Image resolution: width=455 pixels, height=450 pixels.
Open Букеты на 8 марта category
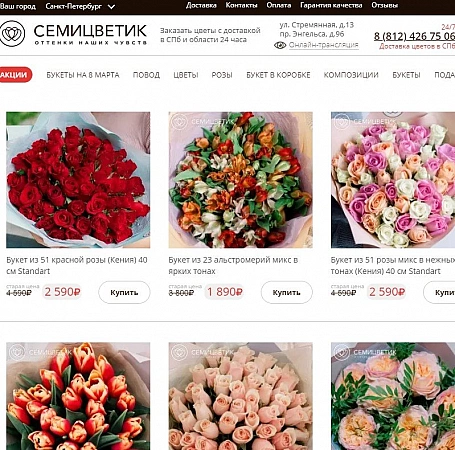[x=83, y=75]
